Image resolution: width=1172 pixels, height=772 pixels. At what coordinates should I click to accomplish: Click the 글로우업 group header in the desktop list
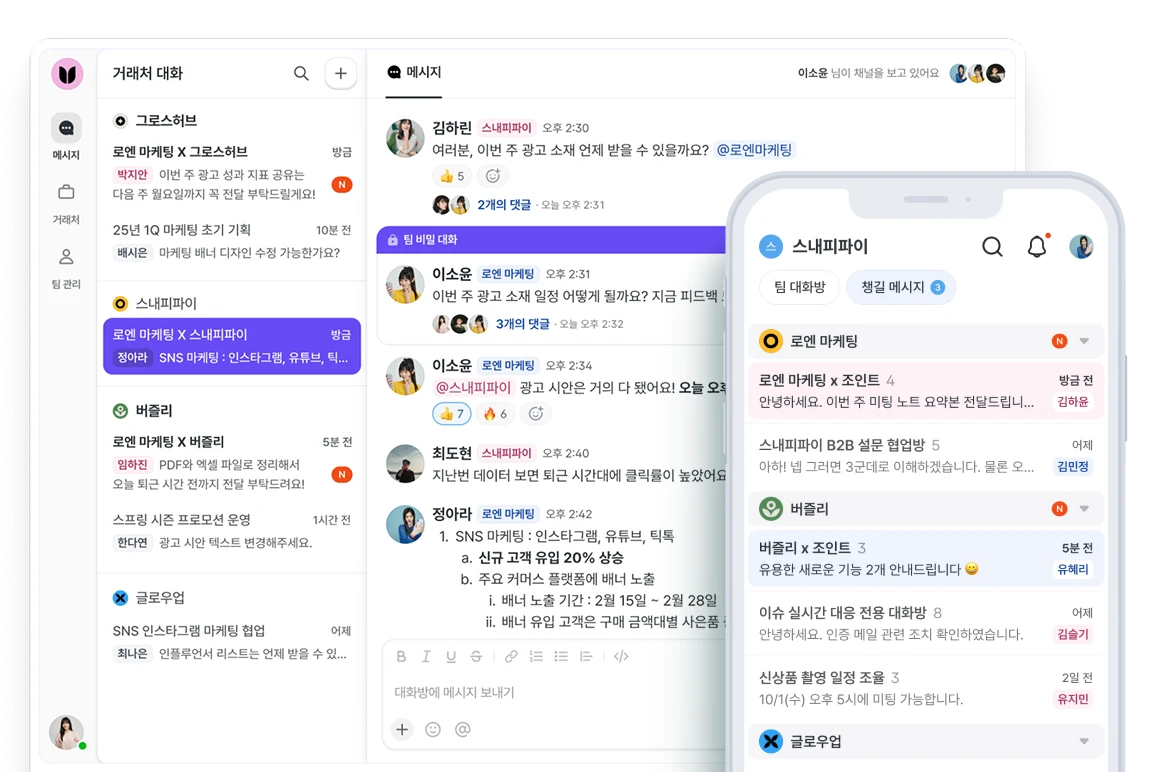(149, 598)
